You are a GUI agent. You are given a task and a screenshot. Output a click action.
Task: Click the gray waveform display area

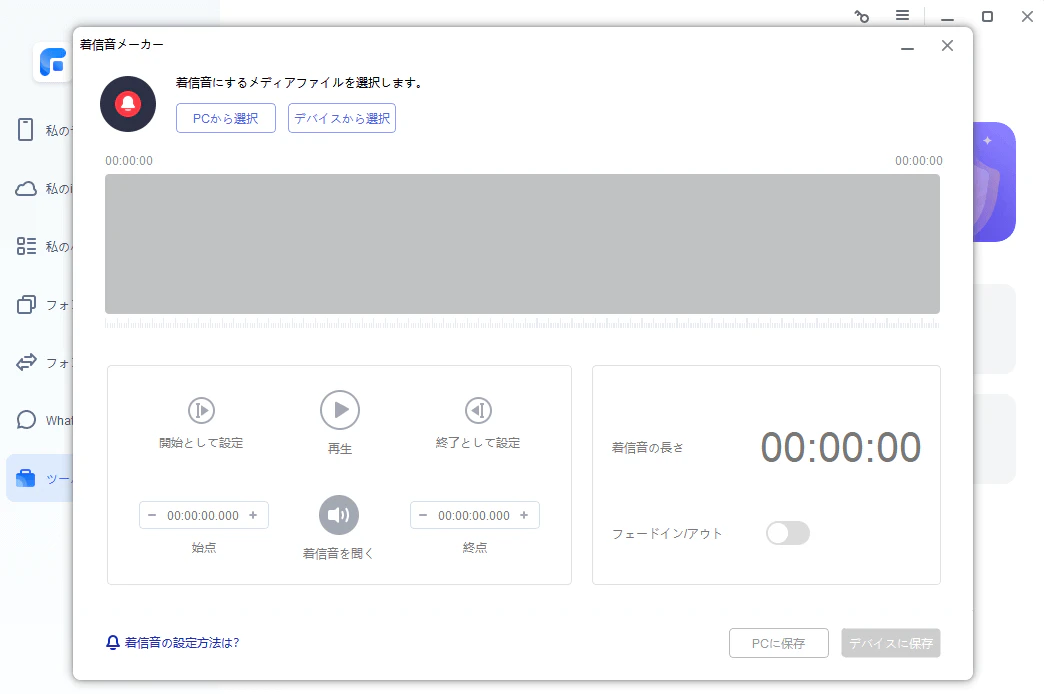[x=522, y=244]
